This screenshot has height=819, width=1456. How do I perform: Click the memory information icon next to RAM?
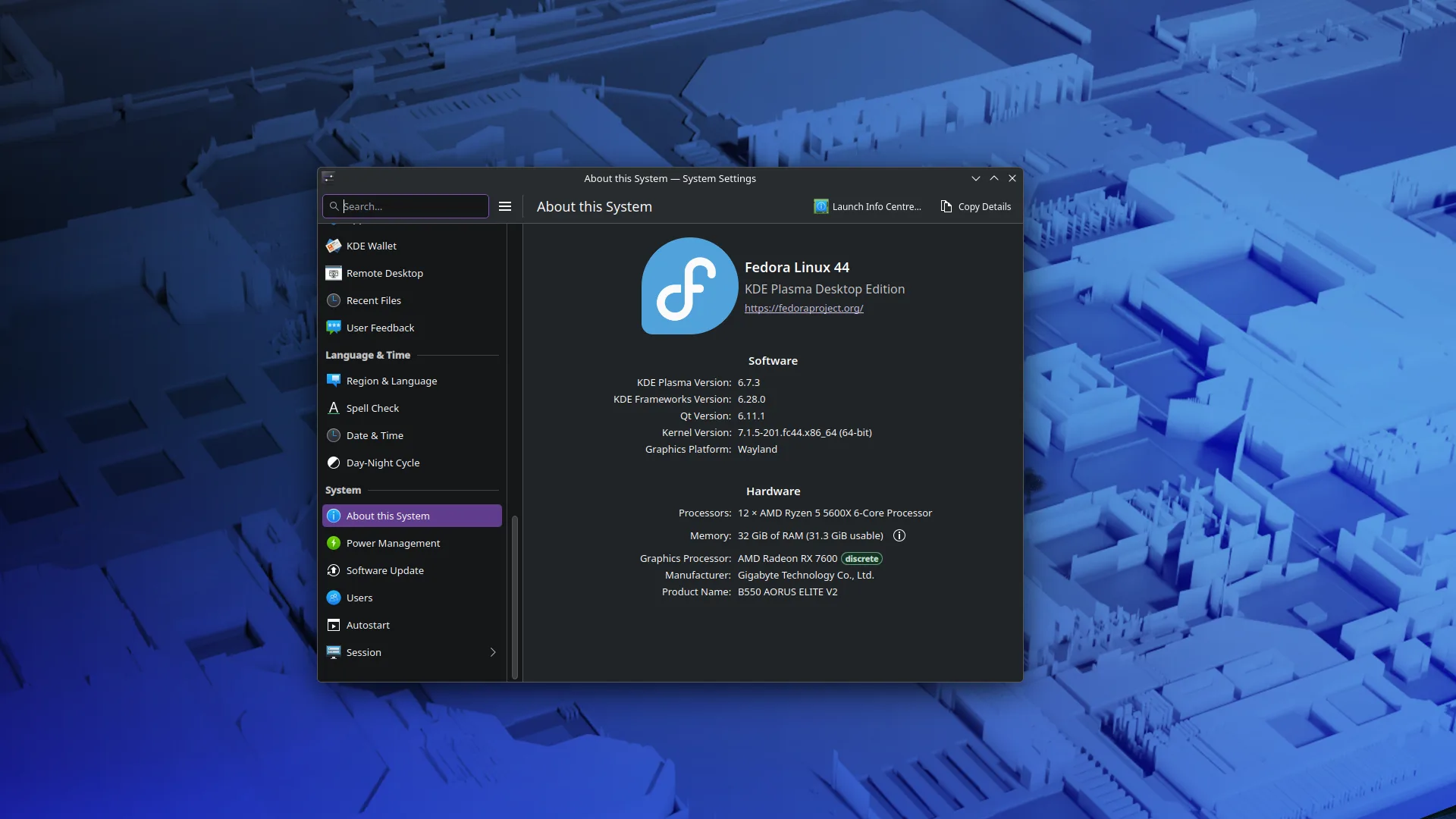(899, 535)
